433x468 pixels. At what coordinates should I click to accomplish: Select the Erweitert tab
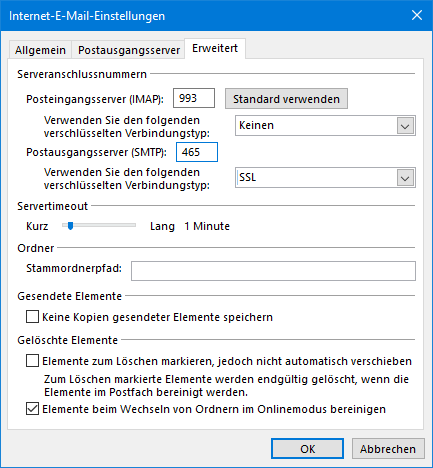coord(215,48)
